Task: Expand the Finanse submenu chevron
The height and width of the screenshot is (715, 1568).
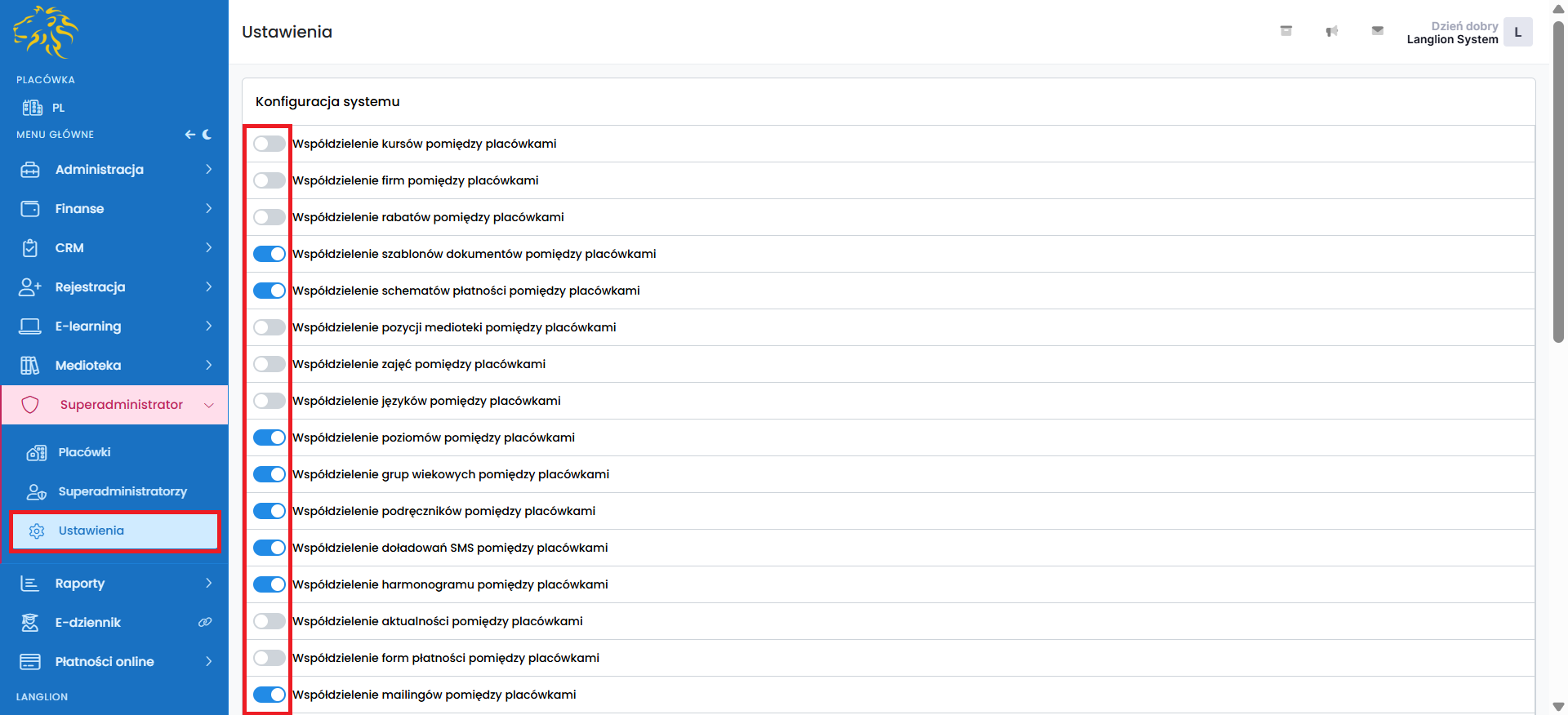Action: (x=209, y=209)
